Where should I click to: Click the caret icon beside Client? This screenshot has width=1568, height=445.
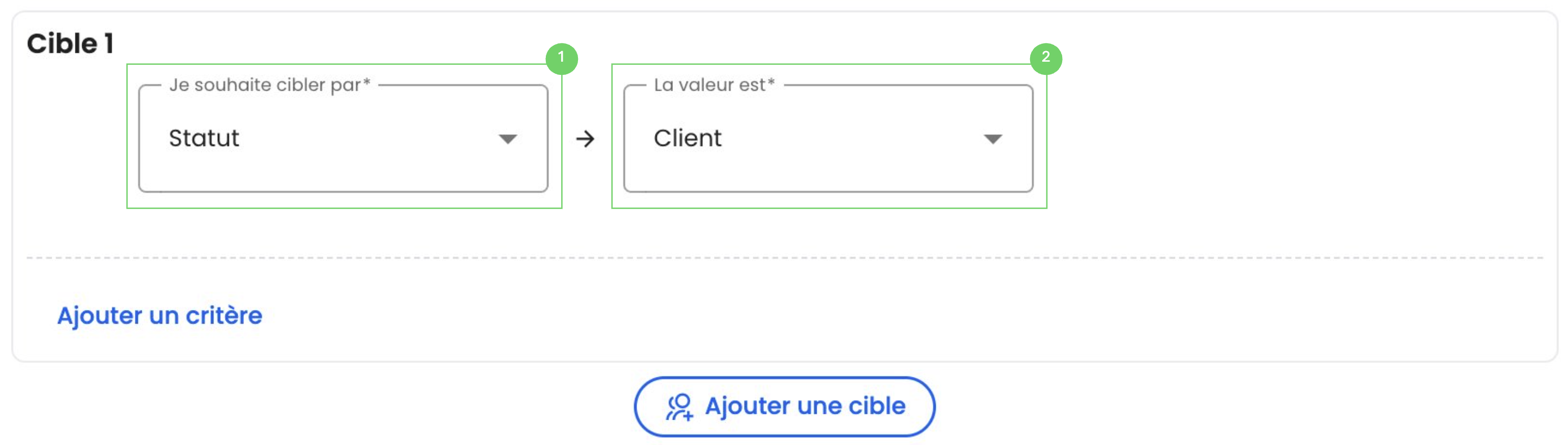[x=993, y=139]
